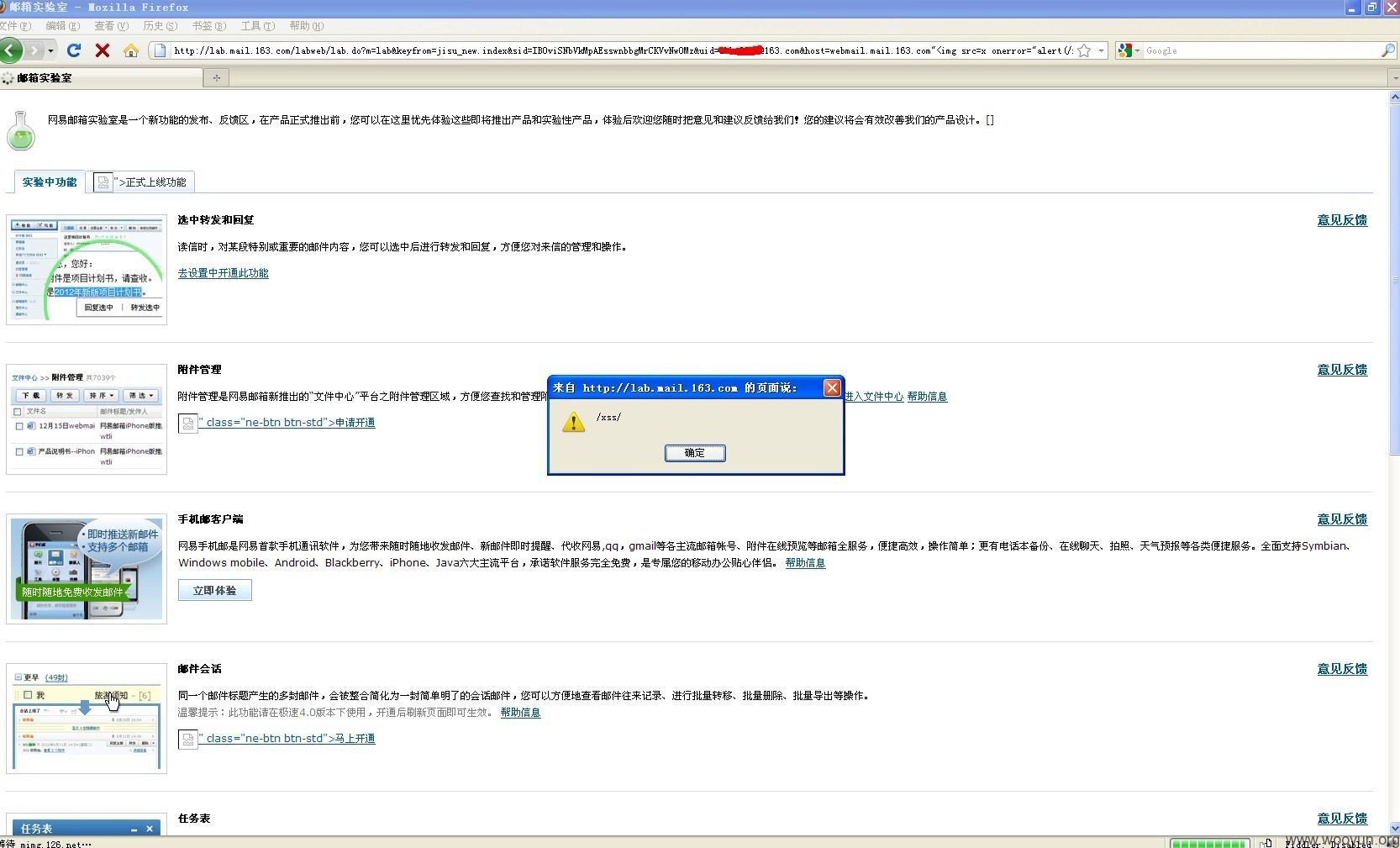Click the scrollbar down arrow
This screenshot has height=848, width=1400.
point(1394,828)
